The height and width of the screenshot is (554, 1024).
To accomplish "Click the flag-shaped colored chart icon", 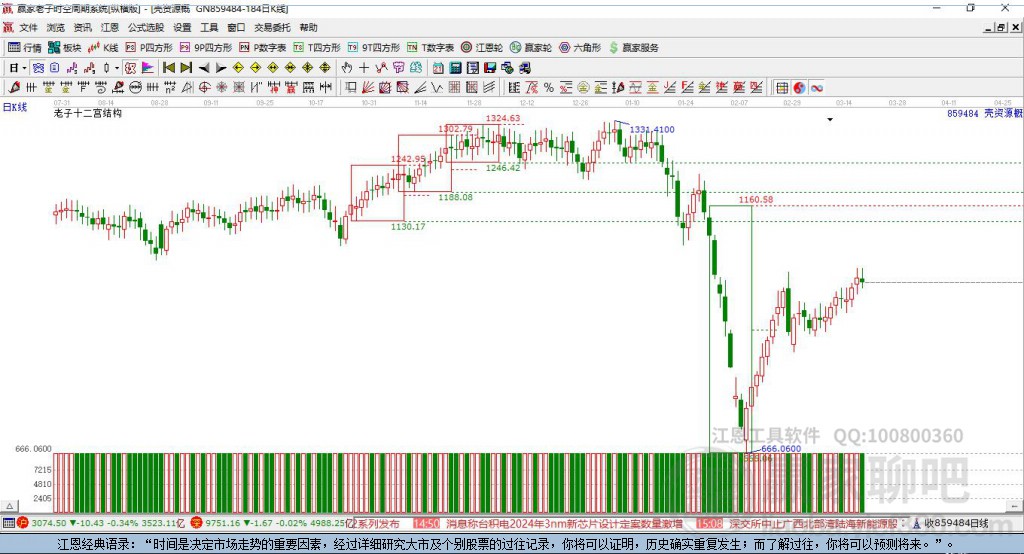I will 148,67.
